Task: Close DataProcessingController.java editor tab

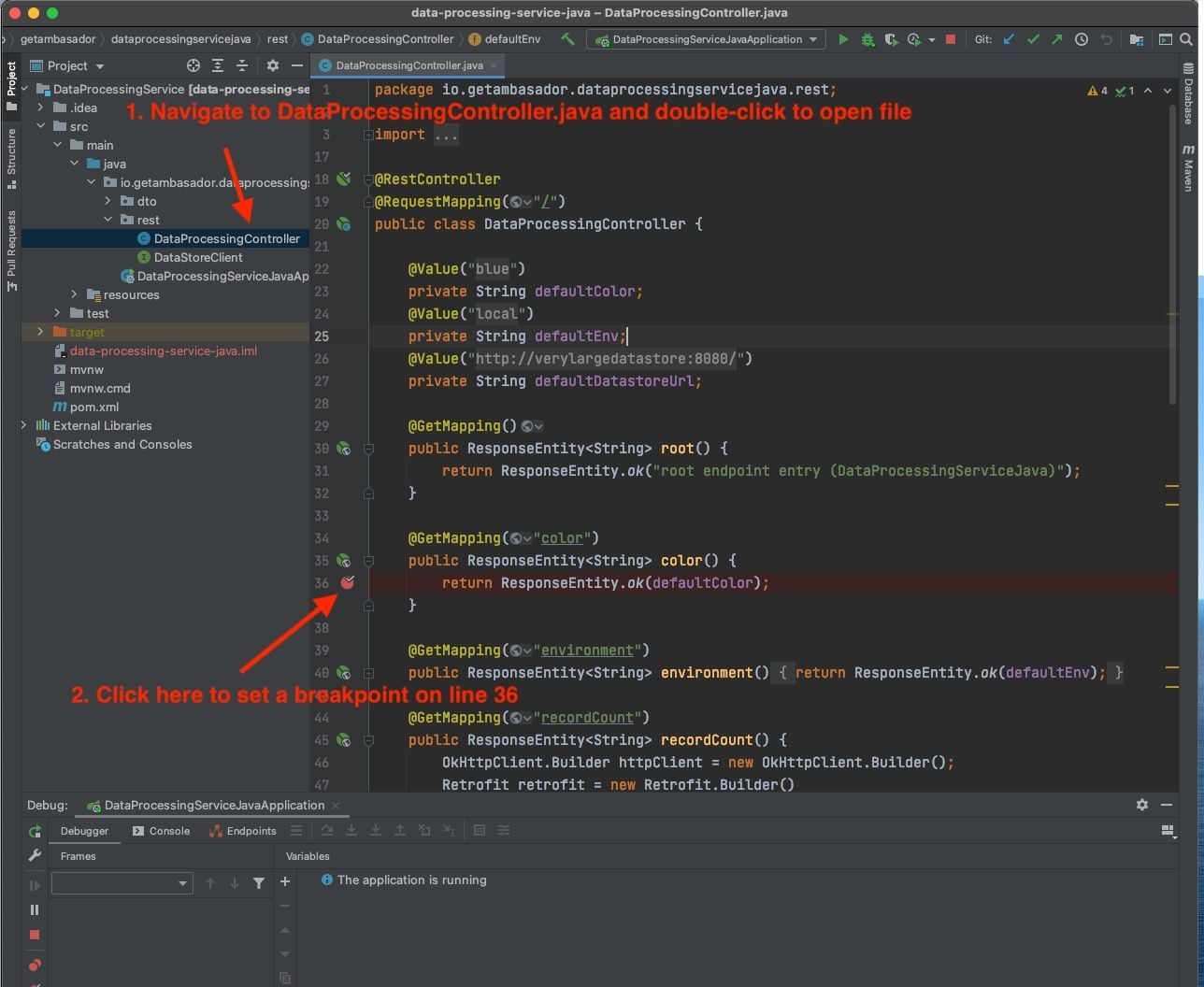Action: [494, 65]
